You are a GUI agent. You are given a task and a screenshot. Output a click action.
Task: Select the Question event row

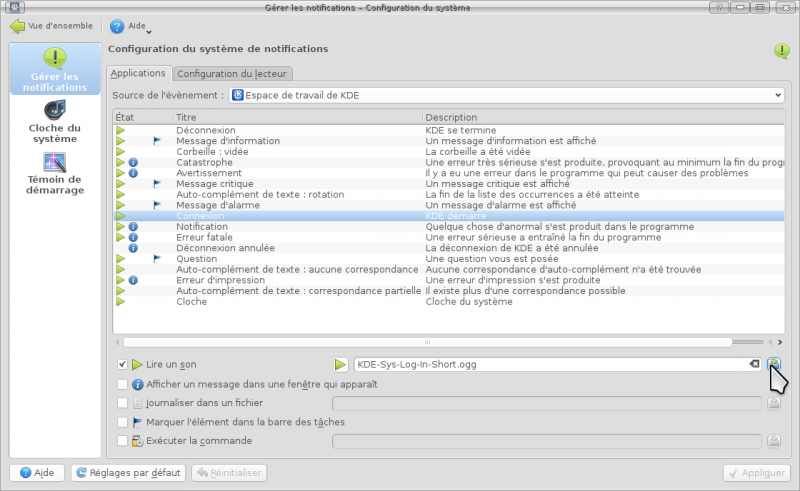448,259
